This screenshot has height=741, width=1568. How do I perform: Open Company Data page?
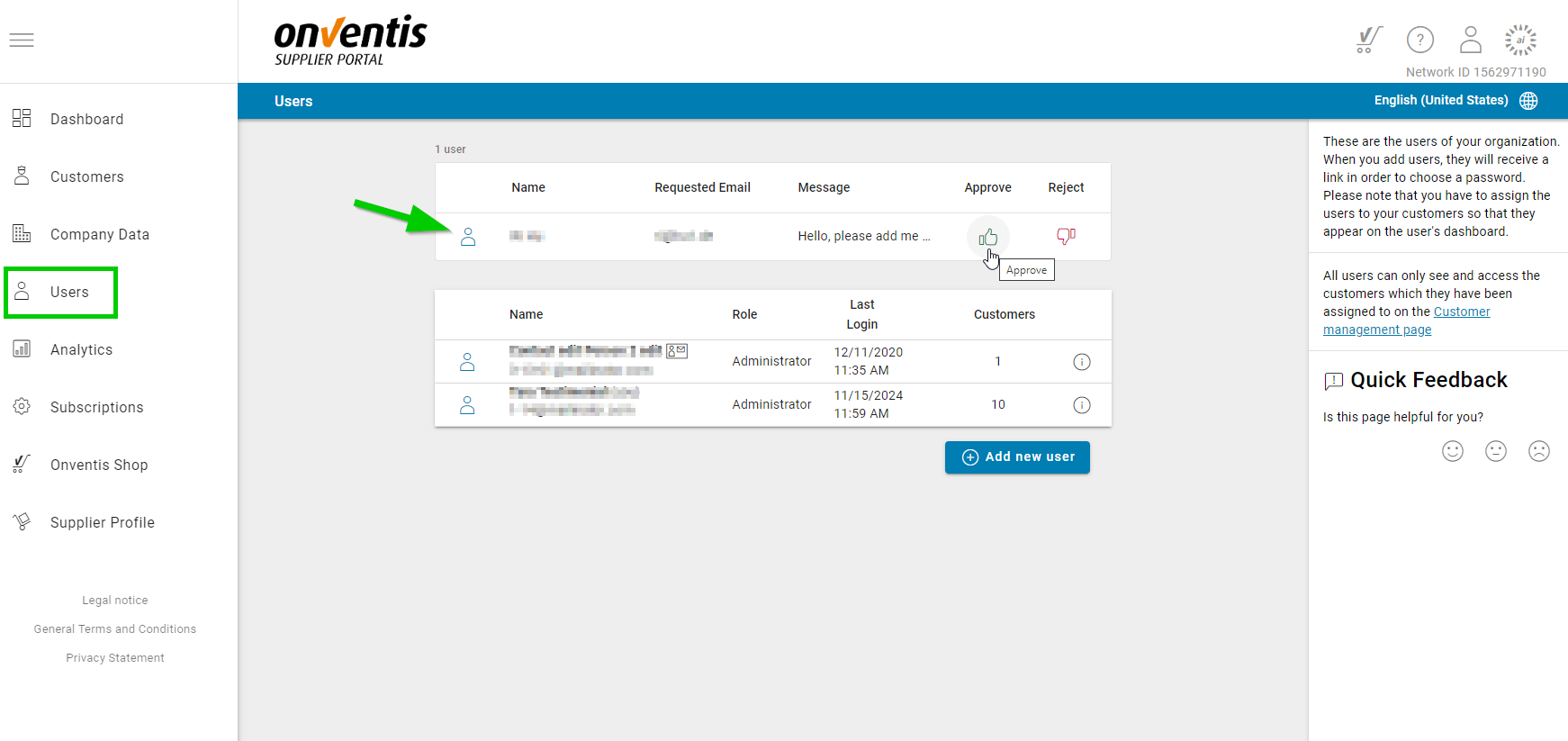(99, 234)
